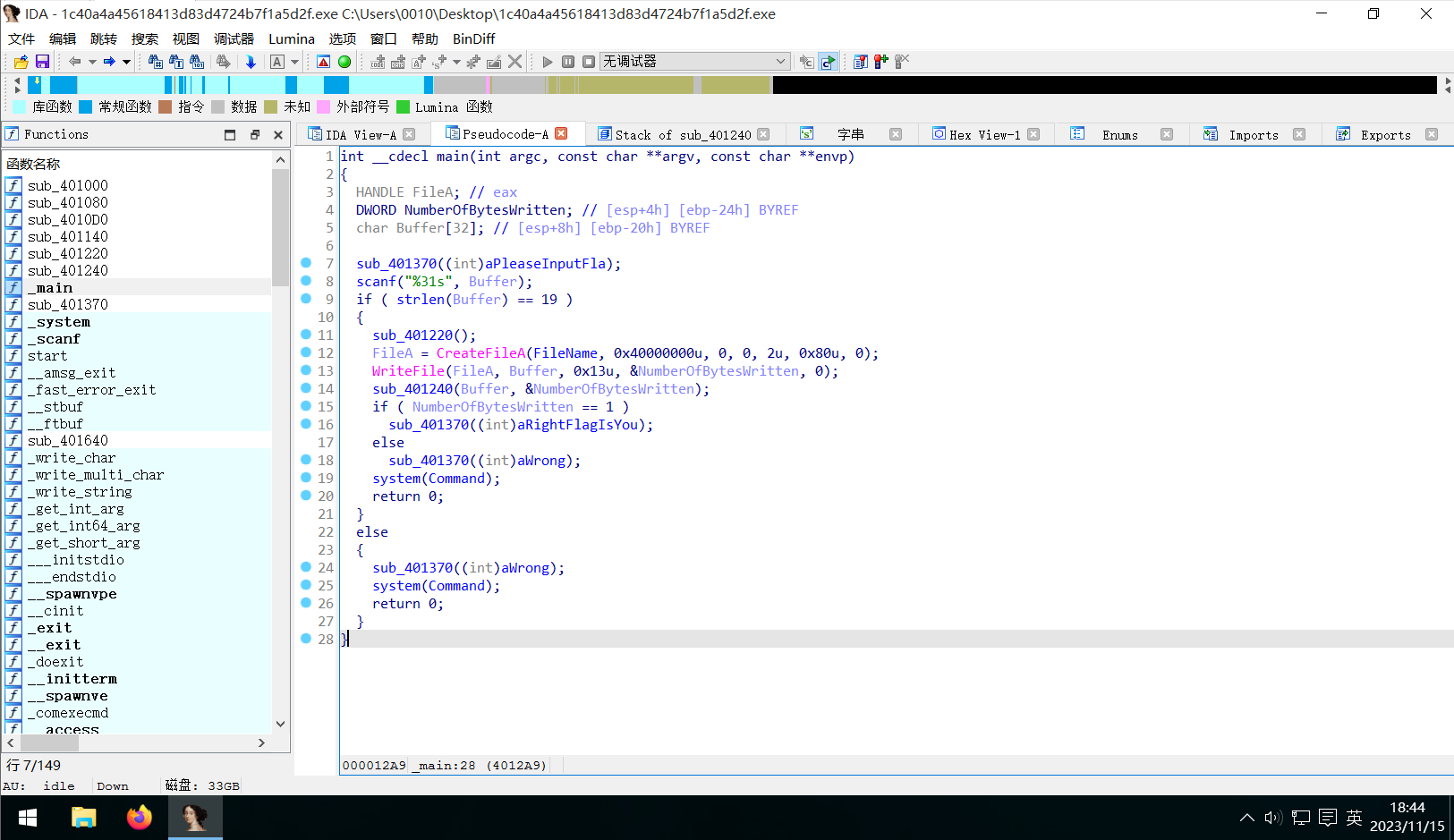
Task: Show hidden system tray icons
Action: coord(1246,818)
